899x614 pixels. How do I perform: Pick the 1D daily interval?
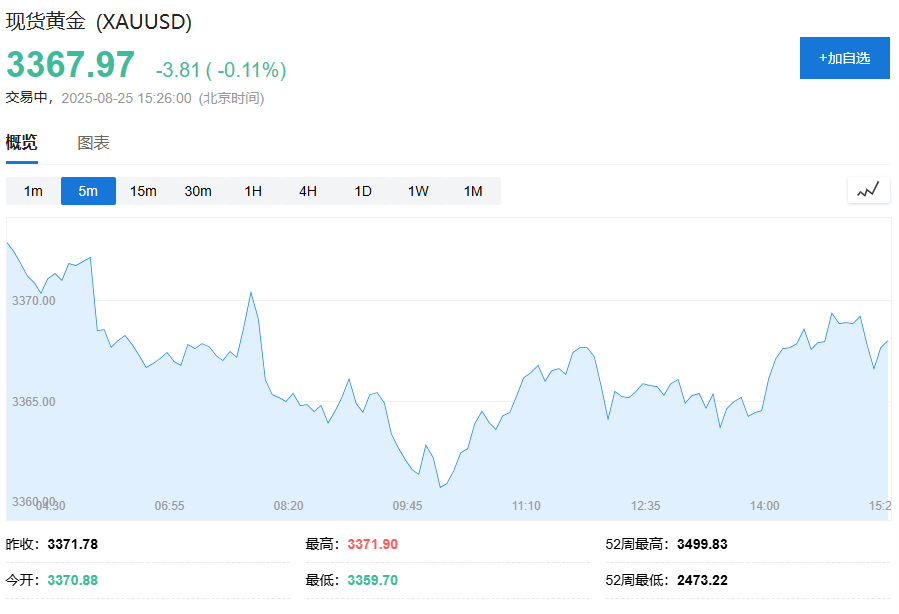363,191
